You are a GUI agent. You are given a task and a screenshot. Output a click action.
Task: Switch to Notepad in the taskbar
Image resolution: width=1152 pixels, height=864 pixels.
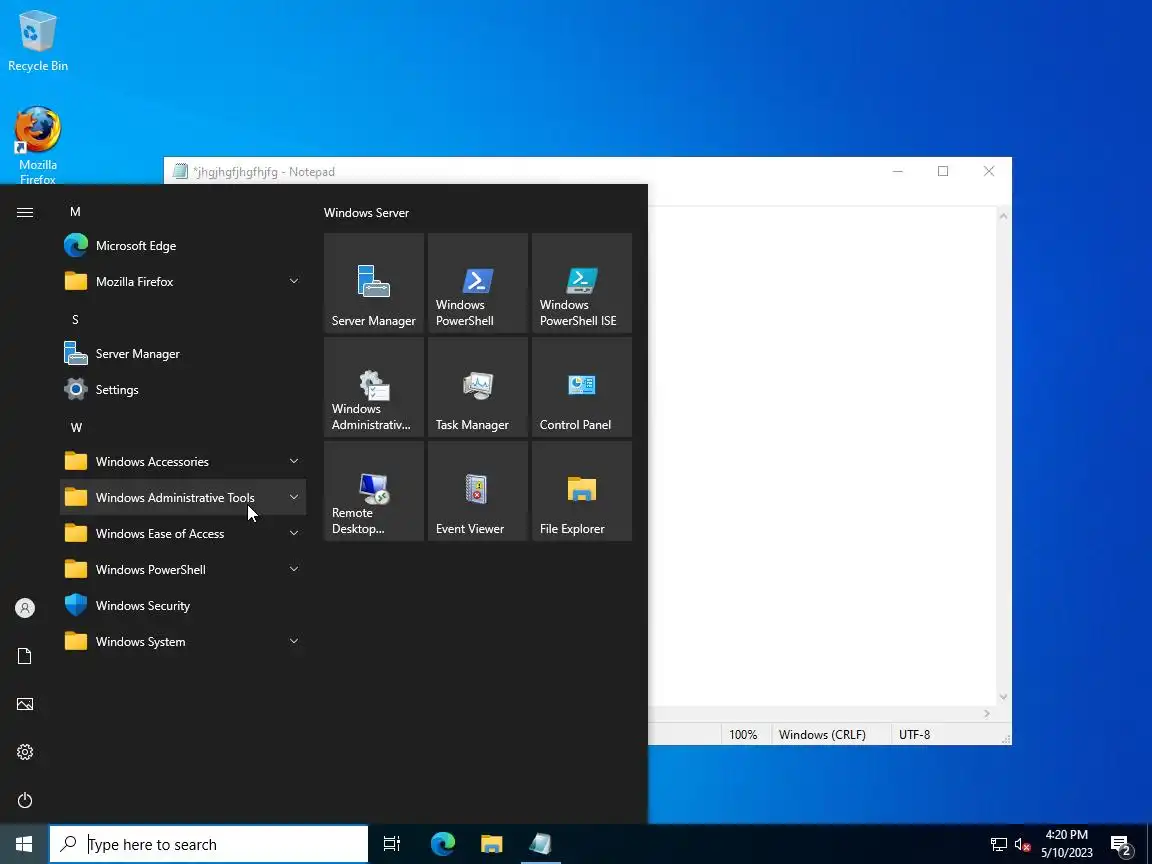(x=541, y=844)
